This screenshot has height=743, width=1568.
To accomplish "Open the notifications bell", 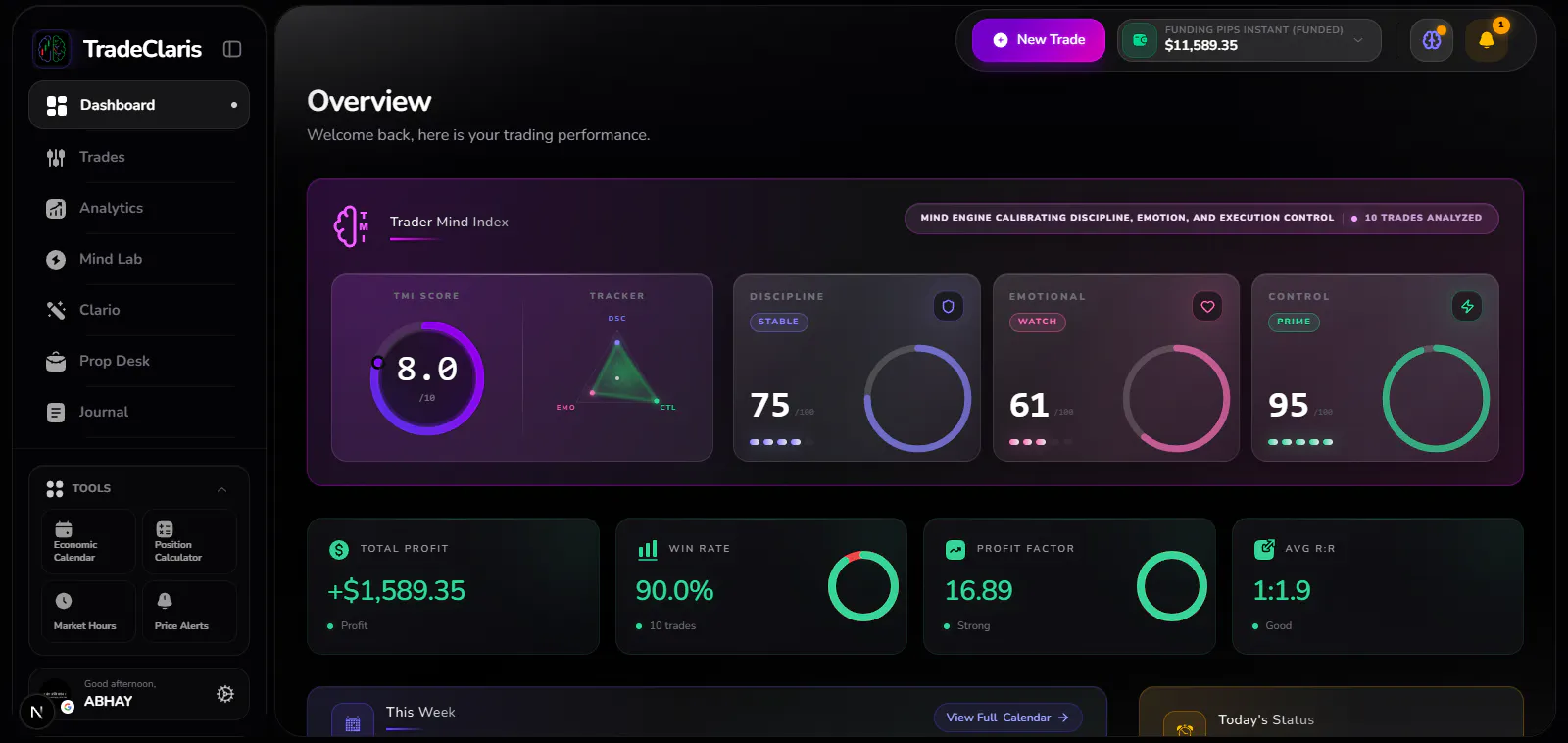I will pos(1487,40).
